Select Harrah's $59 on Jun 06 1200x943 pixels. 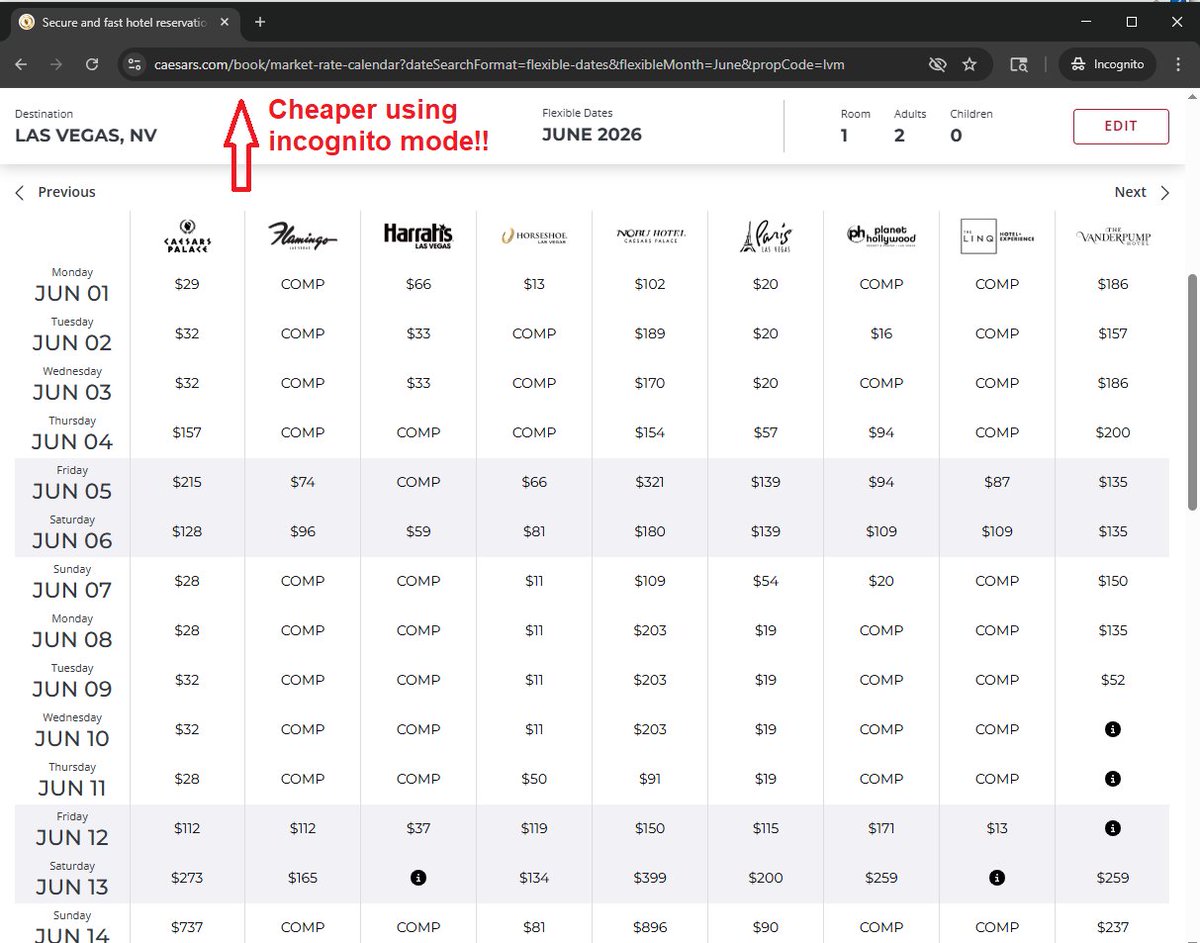pos(418,531)
